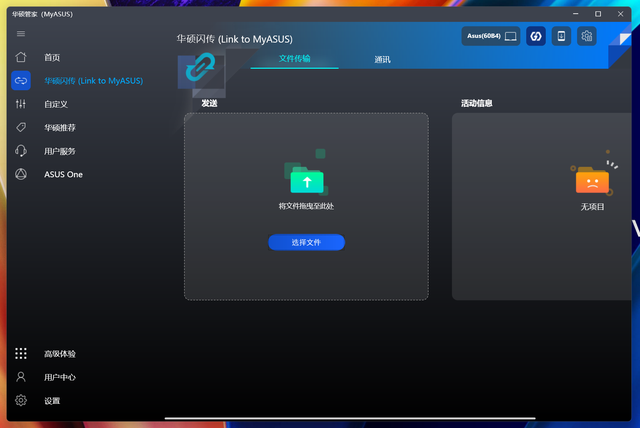Image resolution: width=640 pixels, height=428 pixels.
Task: Minimize the MyASUS window
Action: pos(576,14)
